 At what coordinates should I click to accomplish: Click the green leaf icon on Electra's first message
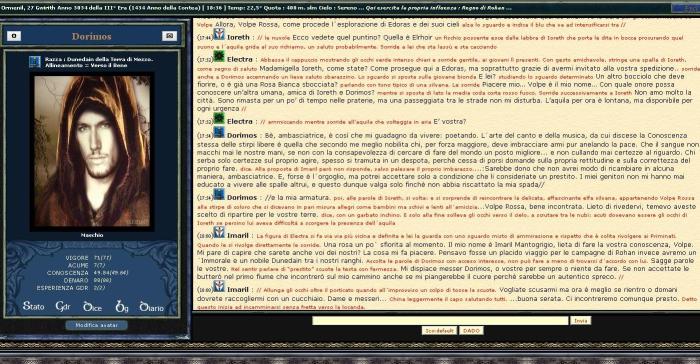coord(219,56)
